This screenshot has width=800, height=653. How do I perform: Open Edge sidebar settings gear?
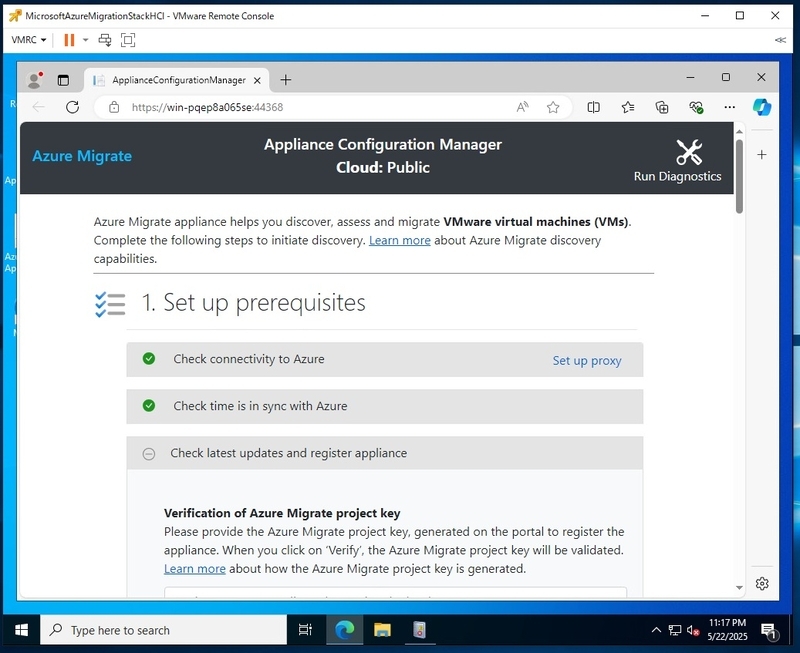(x=762, y=583)
